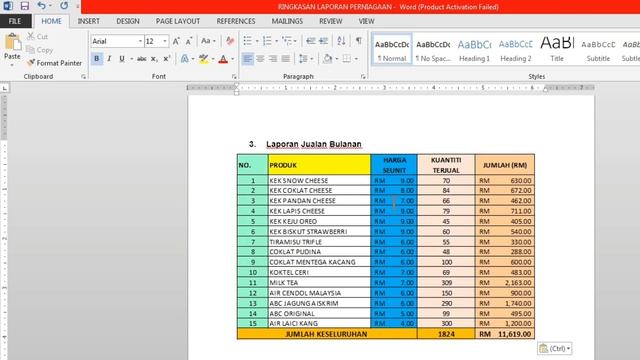Toggle strikethrough text
640x360 pixels.
[x=141, y=59]
